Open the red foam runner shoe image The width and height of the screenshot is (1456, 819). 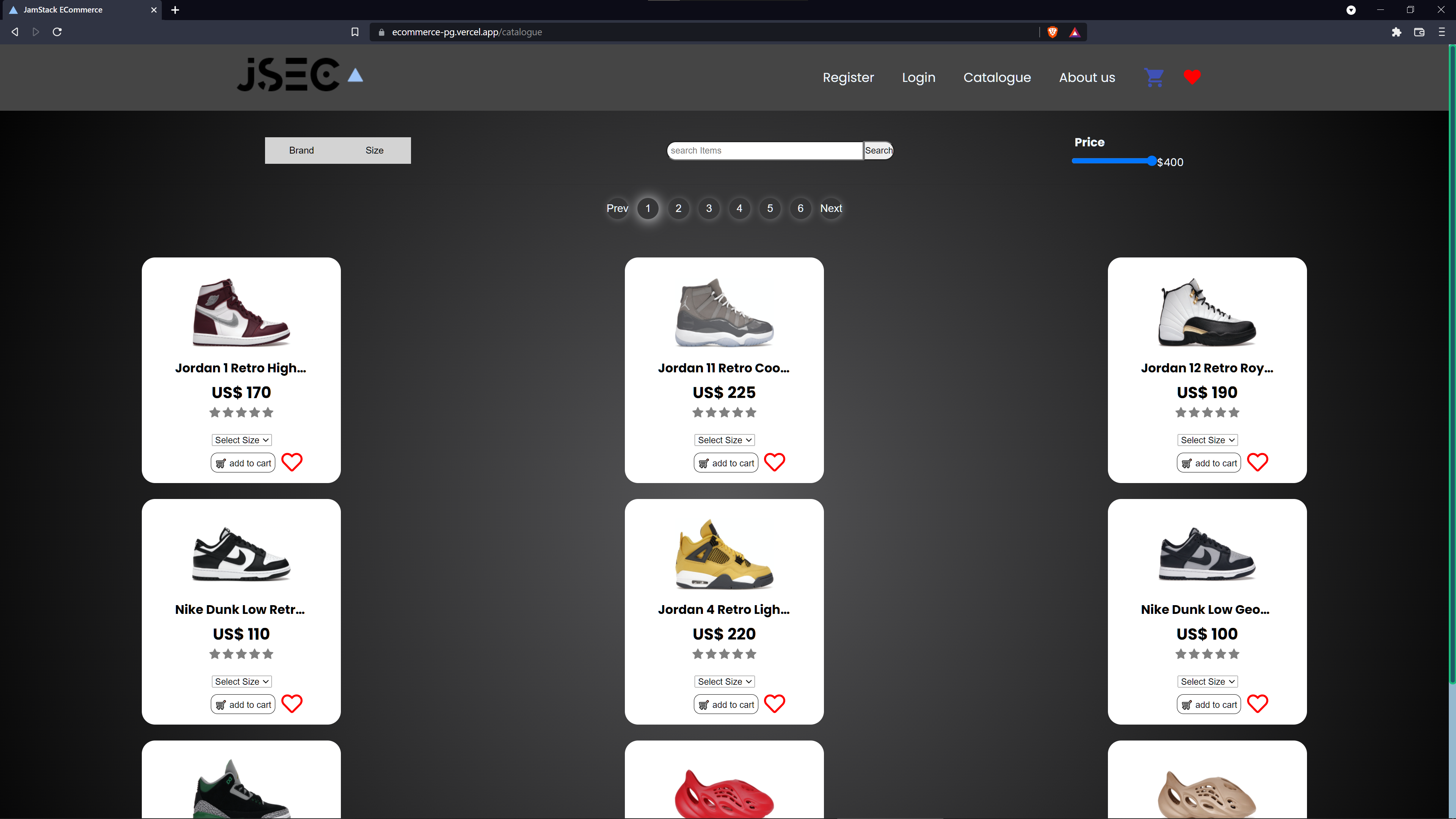725,793
